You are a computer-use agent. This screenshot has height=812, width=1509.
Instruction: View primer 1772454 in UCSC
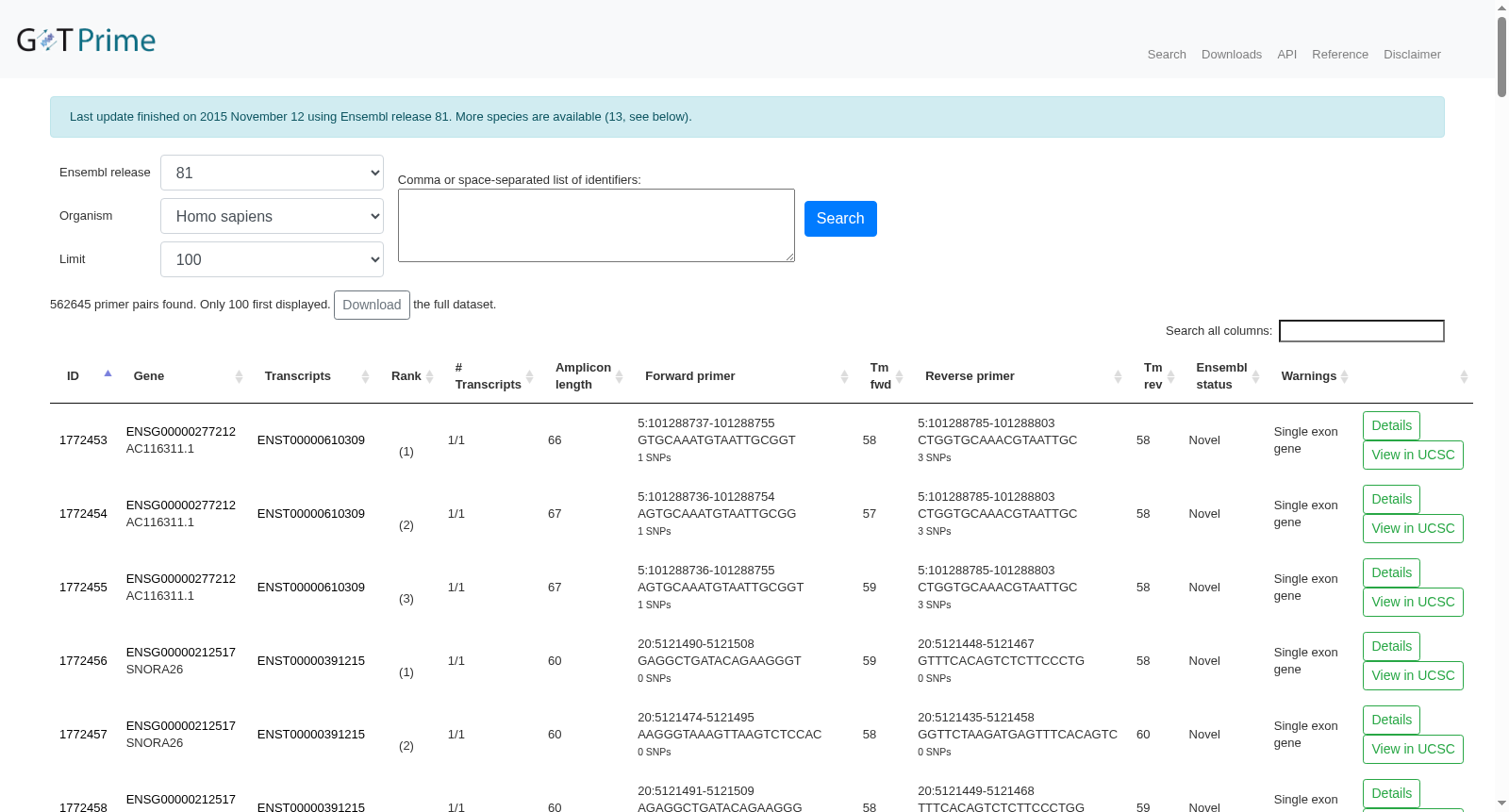(1413, 528)
